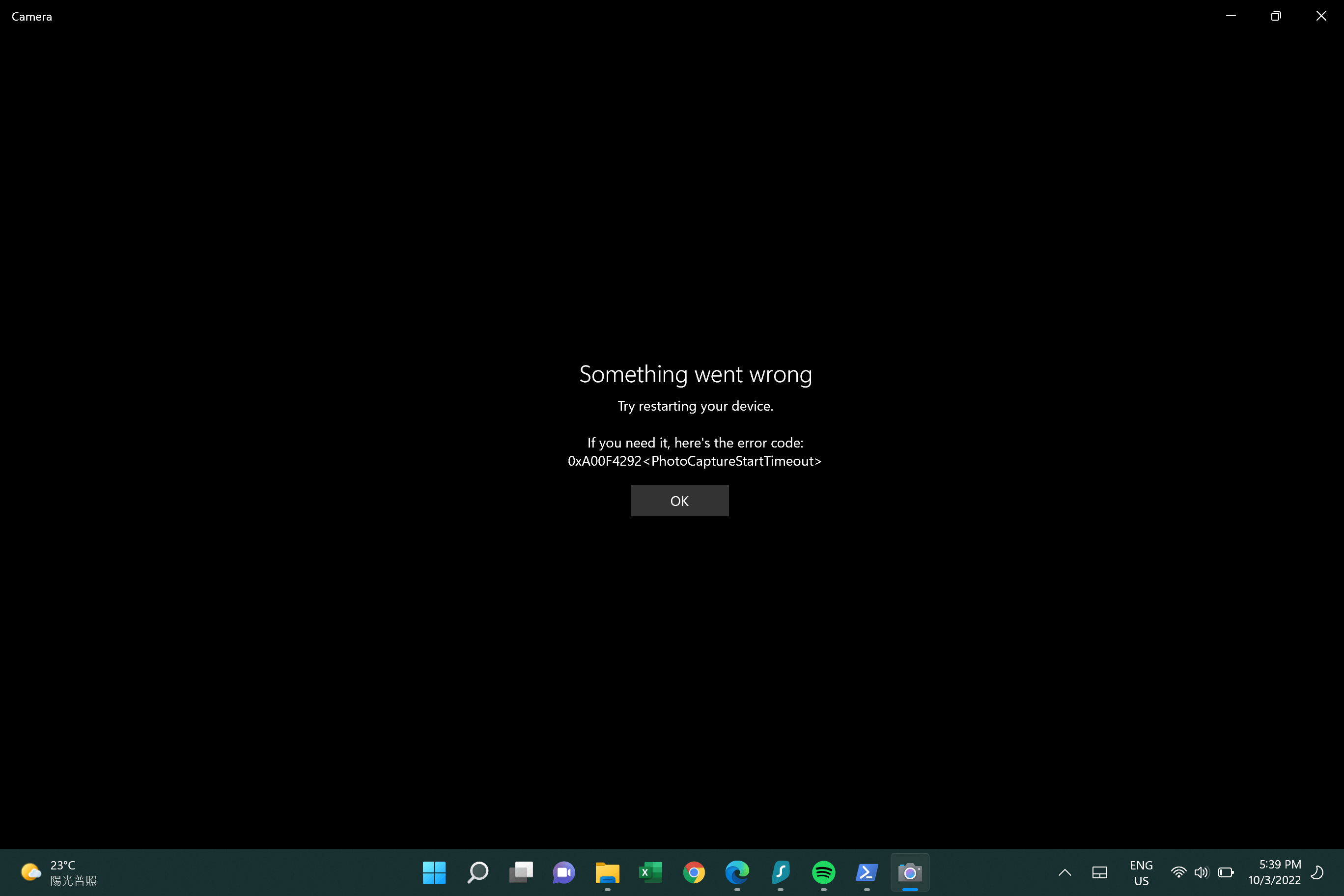Image resolution: width=1344 pixels, height=896 pixels.
Task: Launch Teams Chat from taskbar
Action: coord(563,872)
